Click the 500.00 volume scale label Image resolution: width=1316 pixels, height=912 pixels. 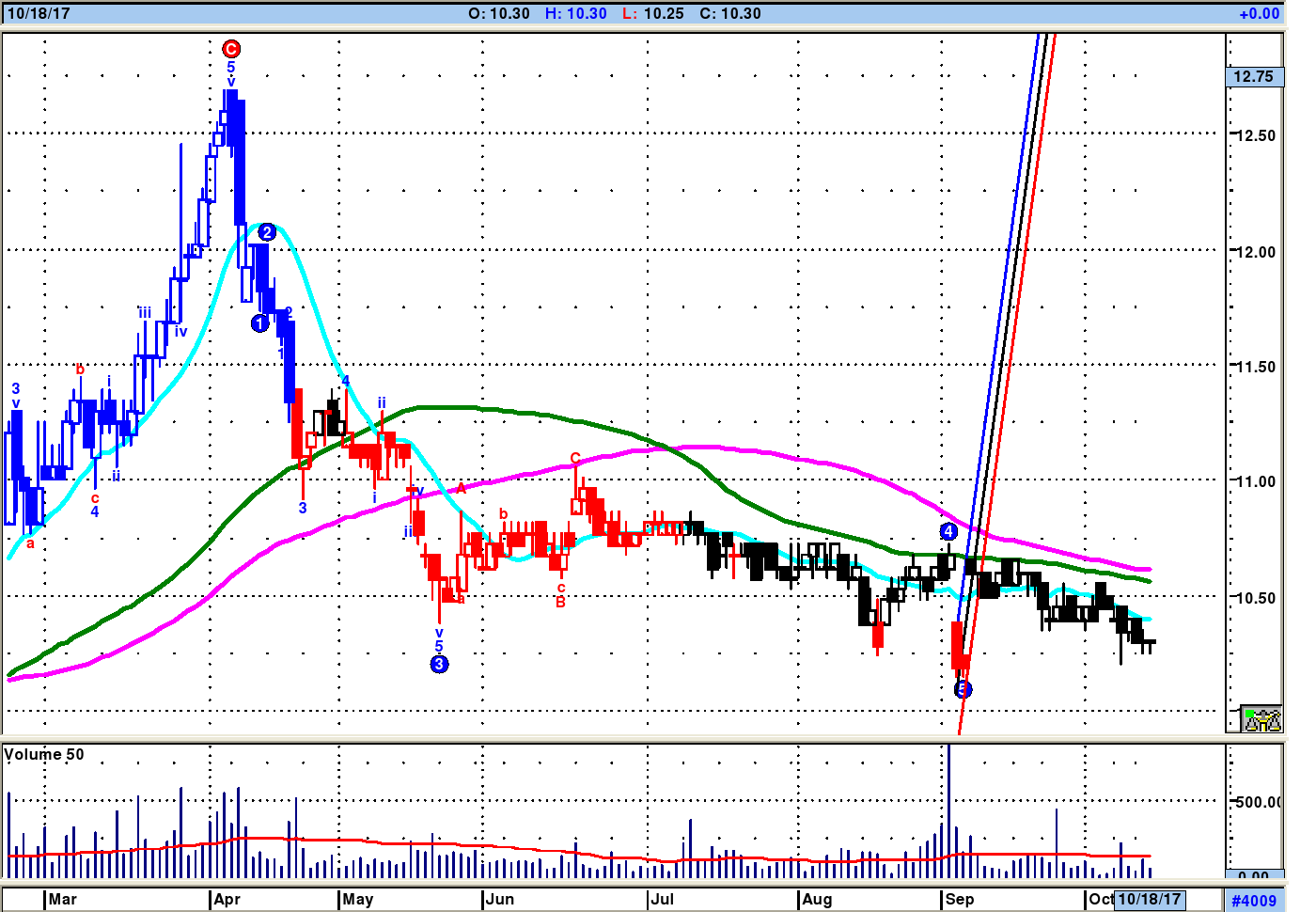coord(1258,802)
